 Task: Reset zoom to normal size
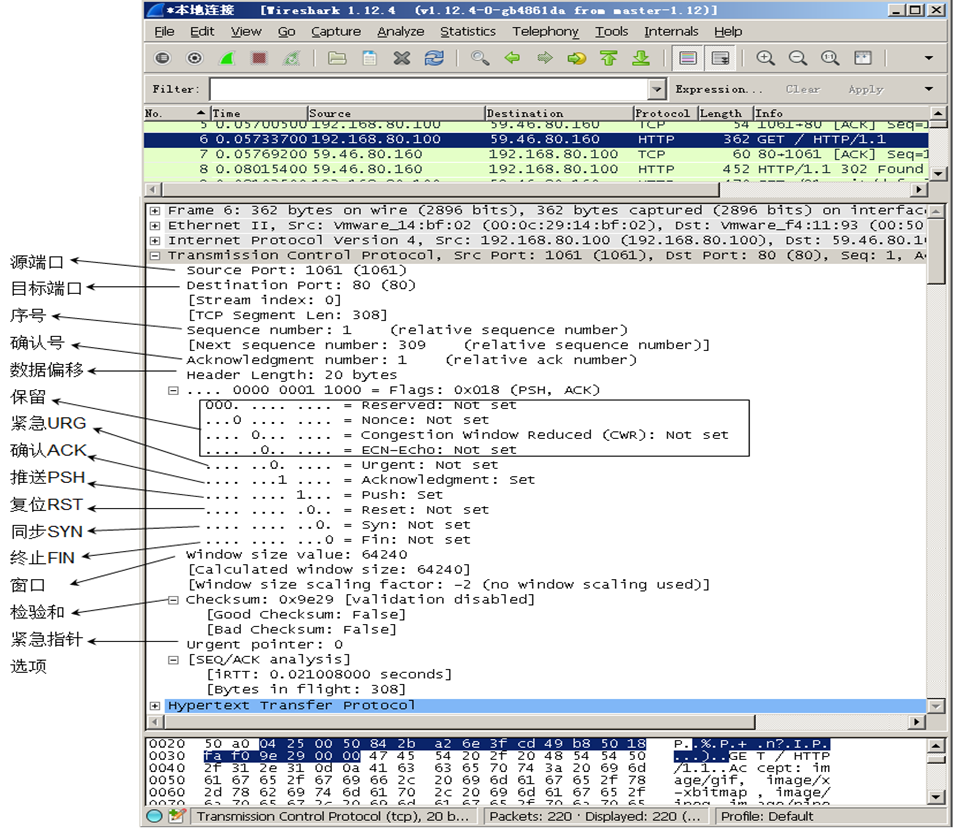tap(830, 58)
